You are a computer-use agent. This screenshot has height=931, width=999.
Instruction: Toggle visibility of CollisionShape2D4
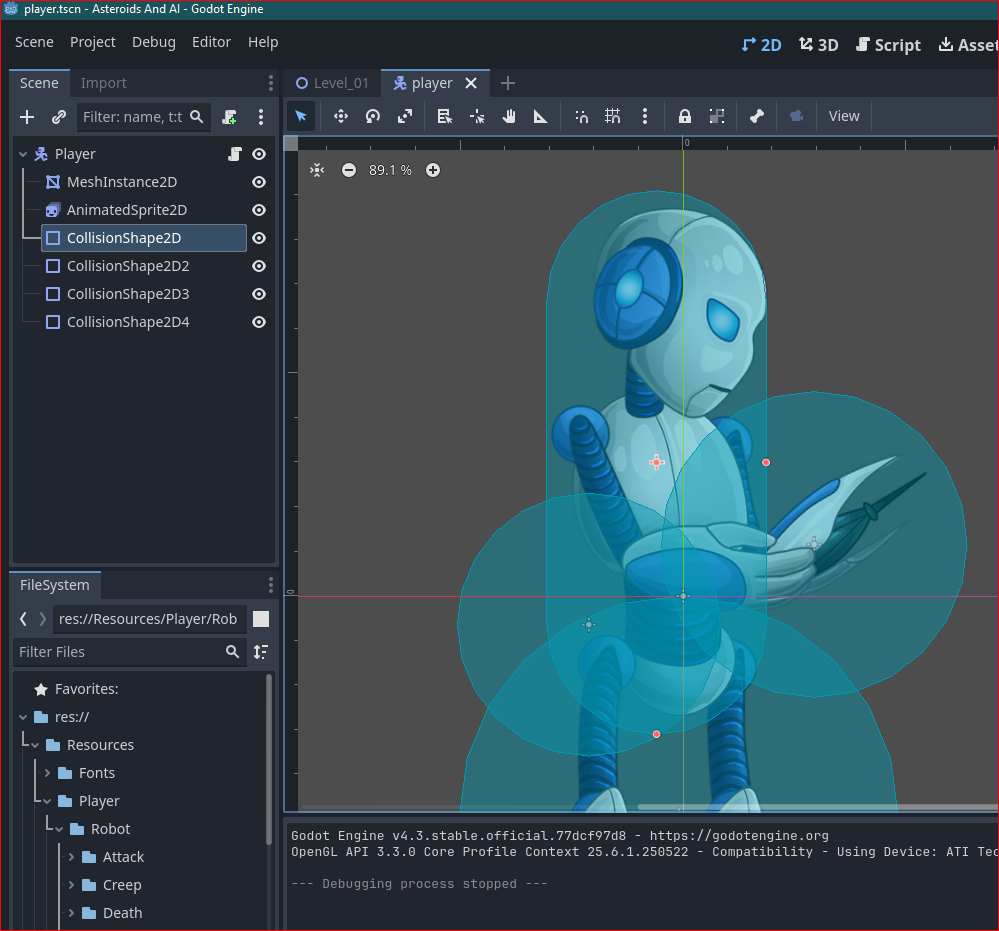coord(259,322)
